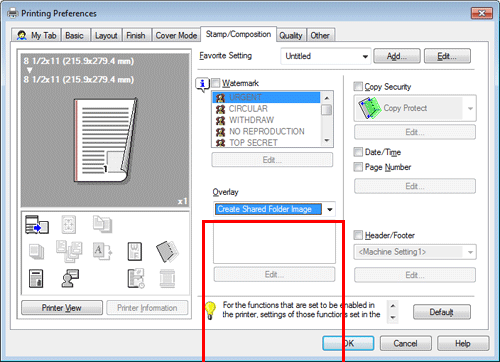
Task: Click hint text scroll up arrow
Action: (393, 306)
